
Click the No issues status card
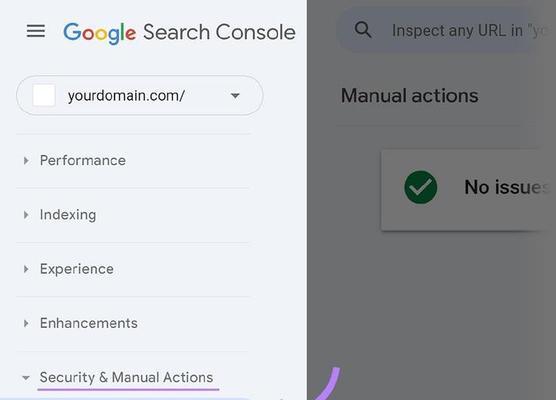(x=468, y=190)
